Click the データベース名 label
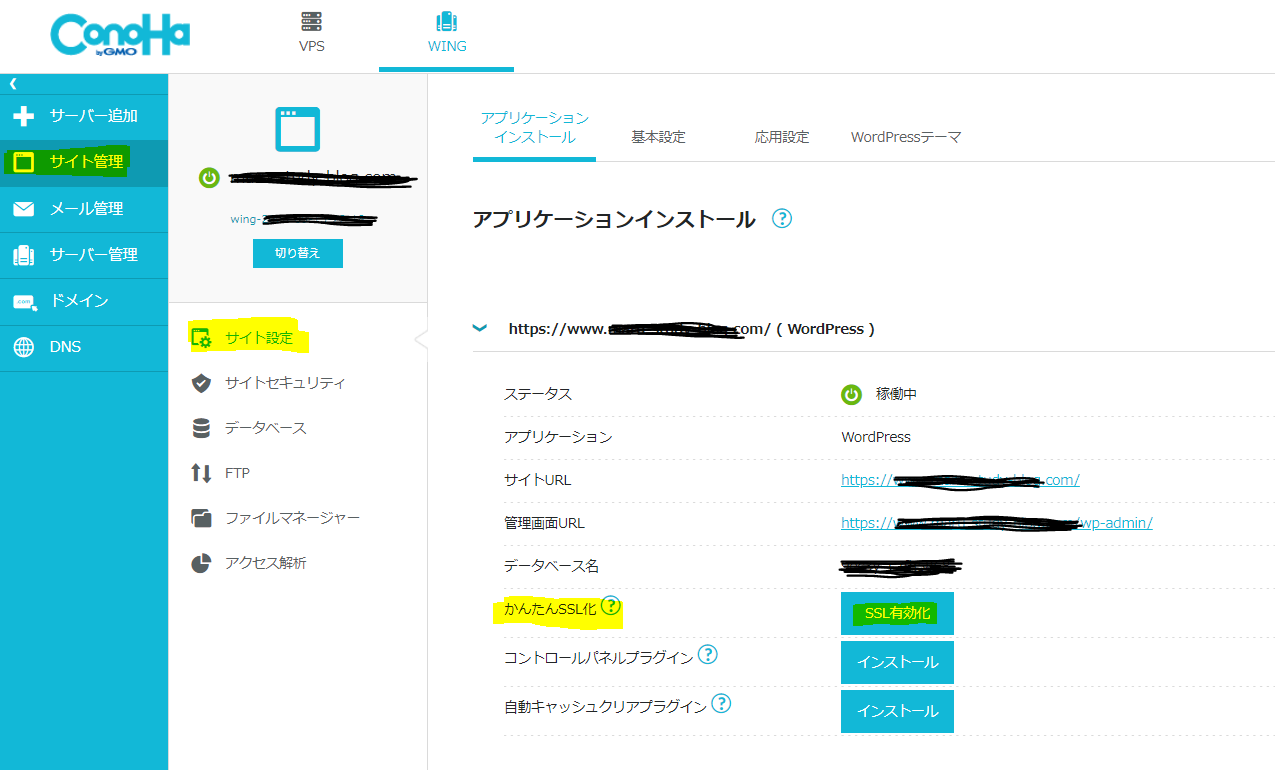Image resolution: width=1275 pixels, height=770 pixels. click(x=551, y=566)
